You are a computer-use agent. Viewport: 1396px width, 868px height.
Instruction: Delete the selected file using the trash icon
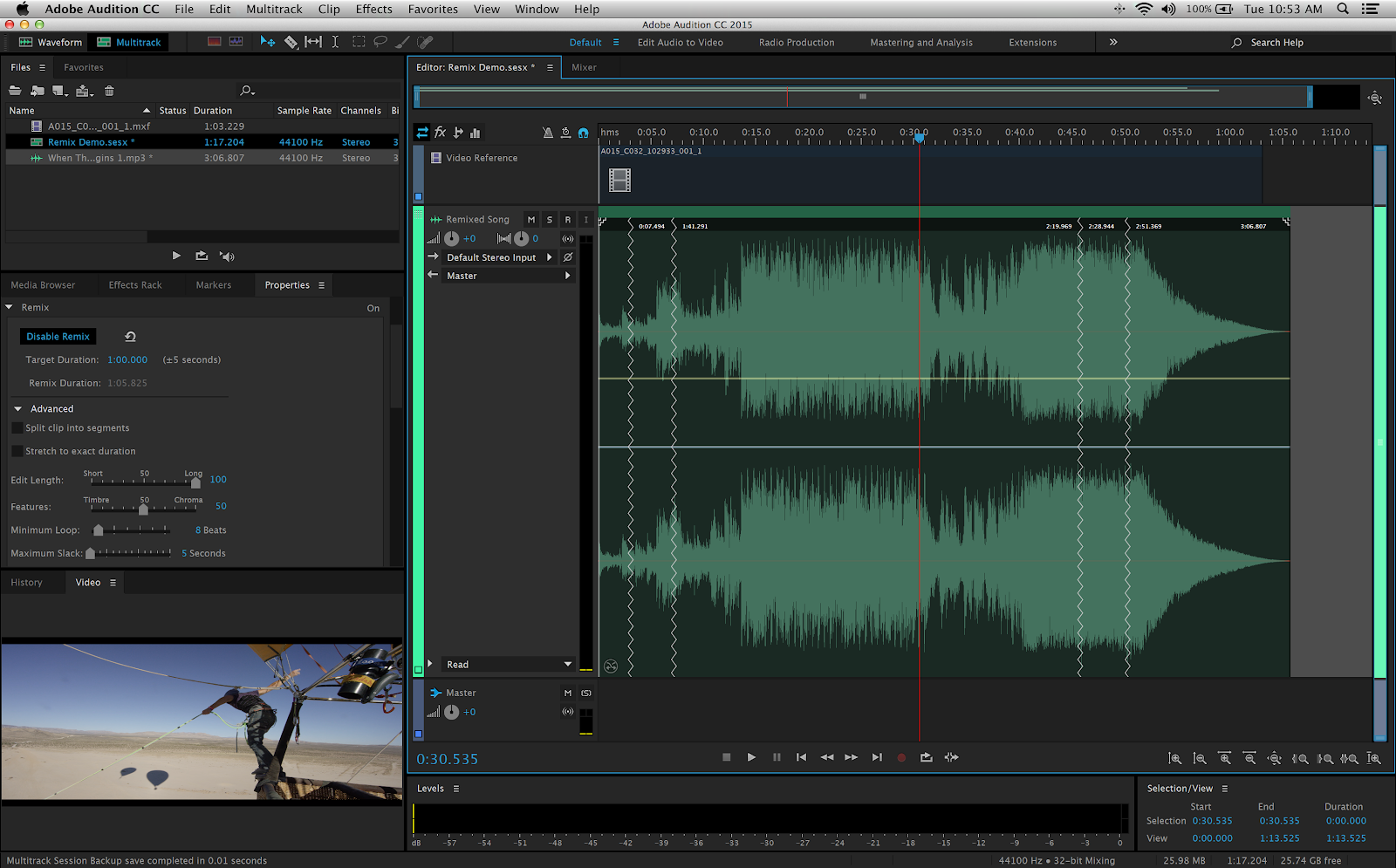pyautogui.click(x=109, y=91)
